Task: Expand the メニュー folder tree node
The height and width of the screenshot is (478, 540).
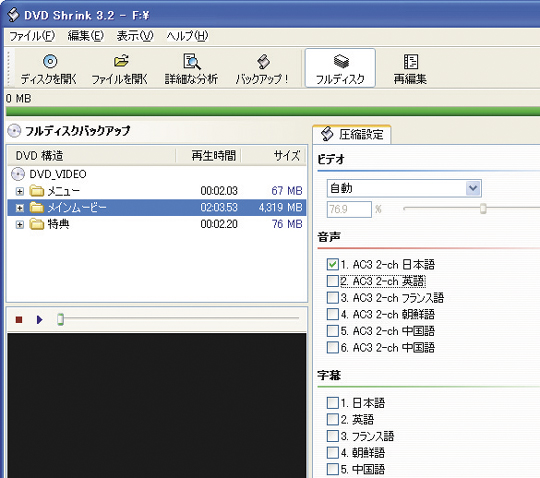Action: (x=20, y=191)
